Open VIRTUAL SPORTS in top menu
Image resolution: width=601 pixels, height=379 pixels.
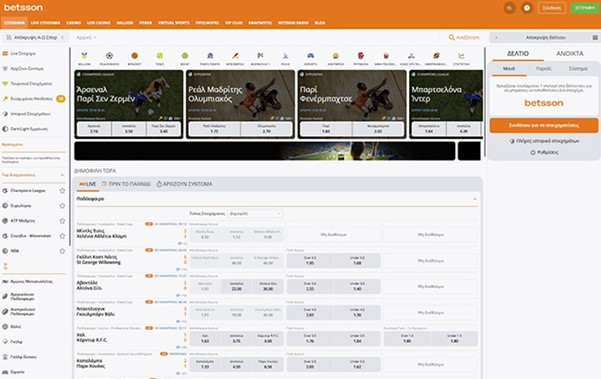pyautogui.click(x=174, y=23)
